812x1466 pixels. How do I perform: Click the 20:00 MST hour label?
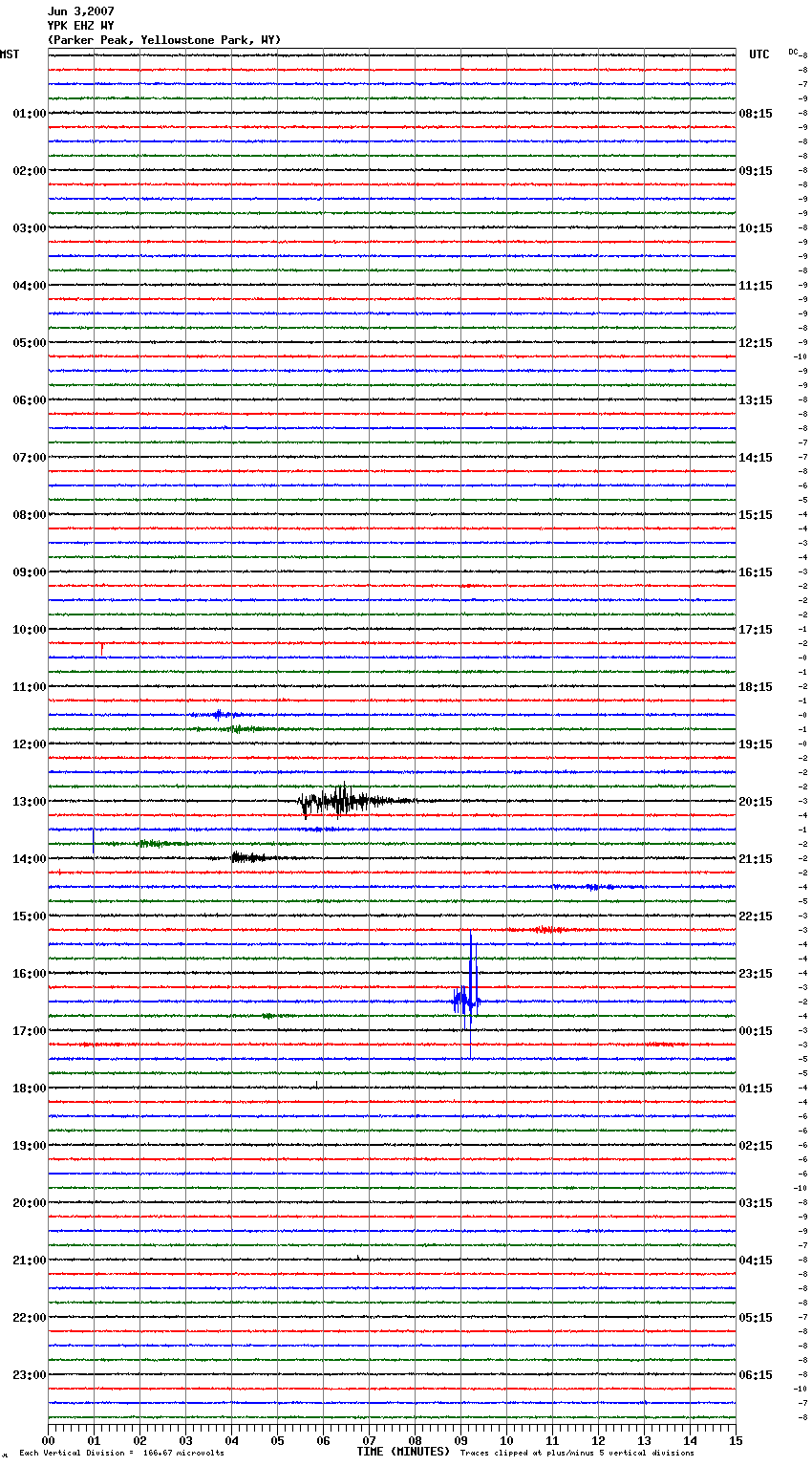(30, 1203)
